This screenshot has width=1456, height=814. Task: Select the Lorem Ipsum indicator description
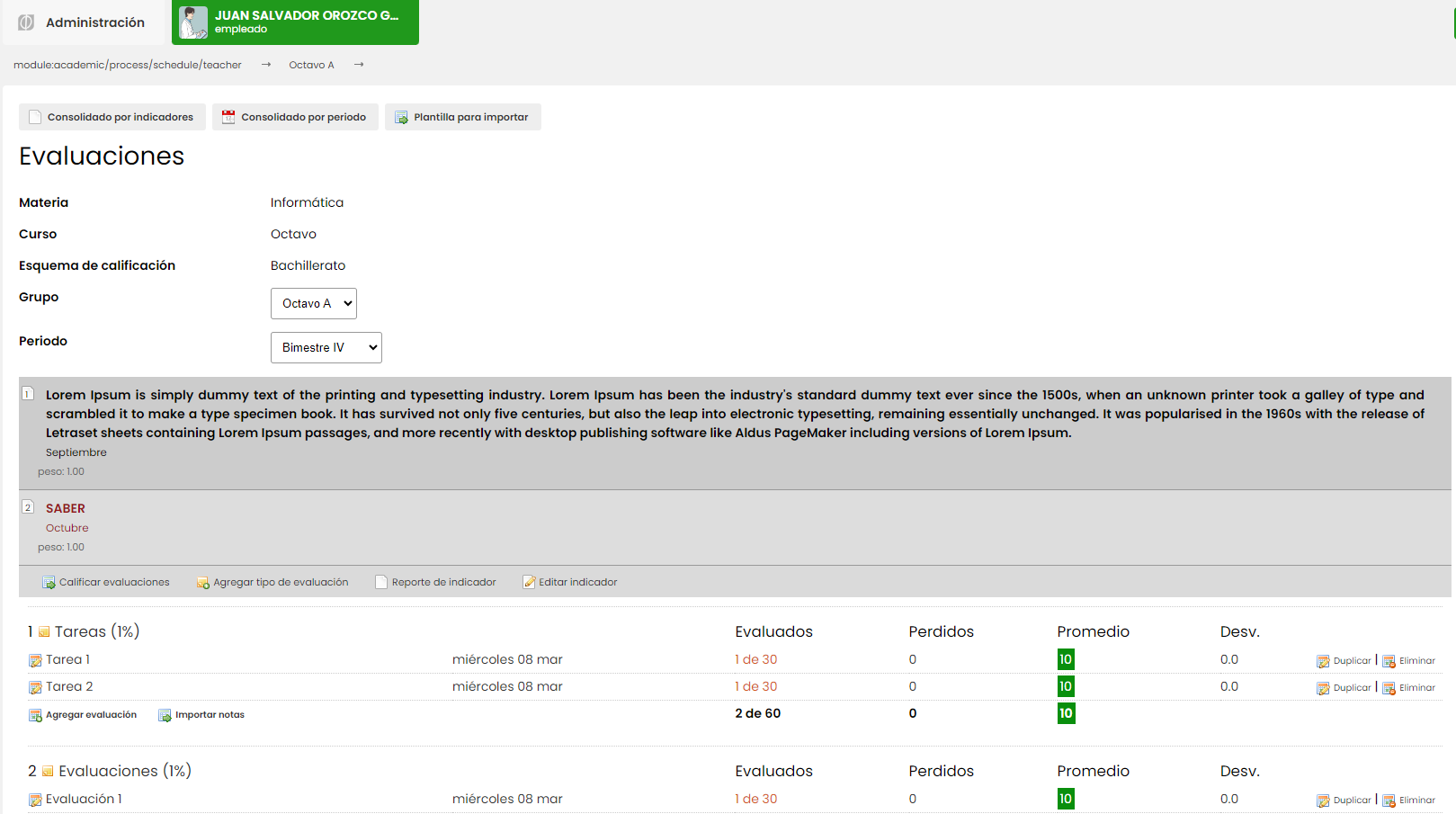tap(735, 414)
